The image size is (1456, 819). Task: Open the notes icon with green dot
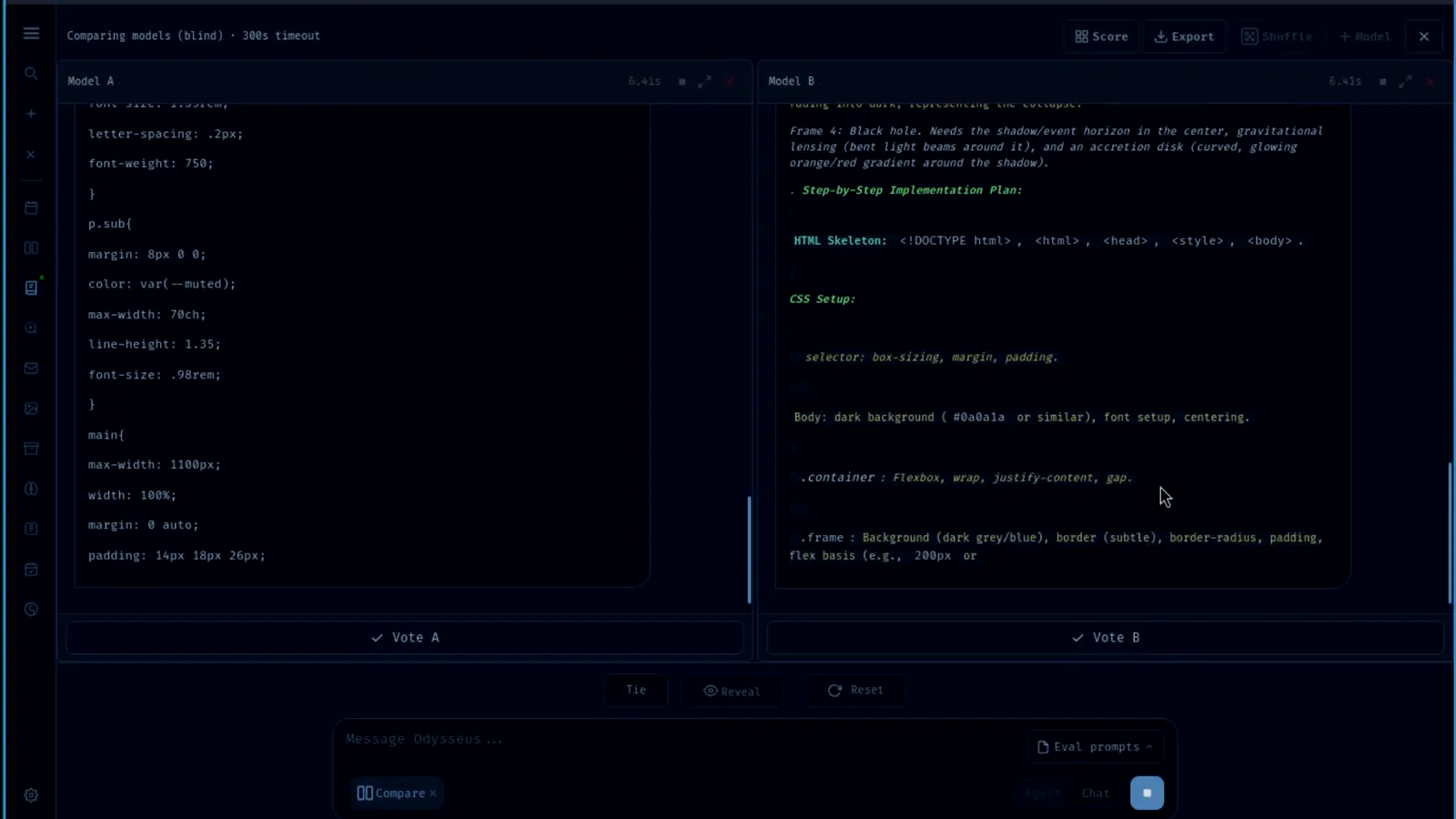pyautogui.click(x=31, y=288)
